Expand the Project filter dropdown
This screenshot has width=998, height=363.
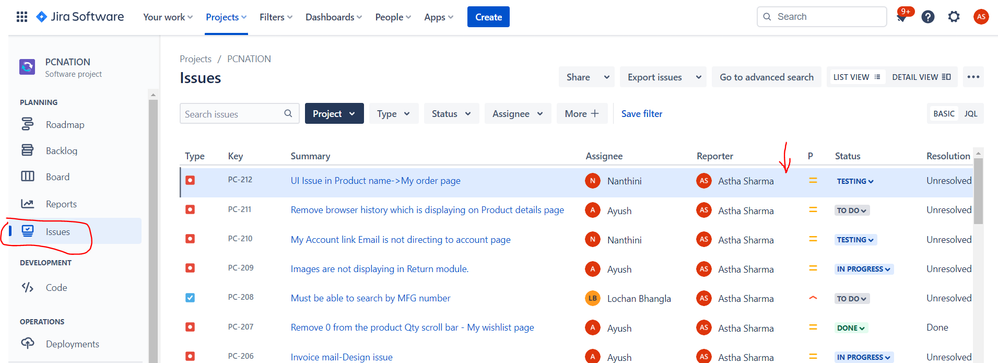pos(334,114)
